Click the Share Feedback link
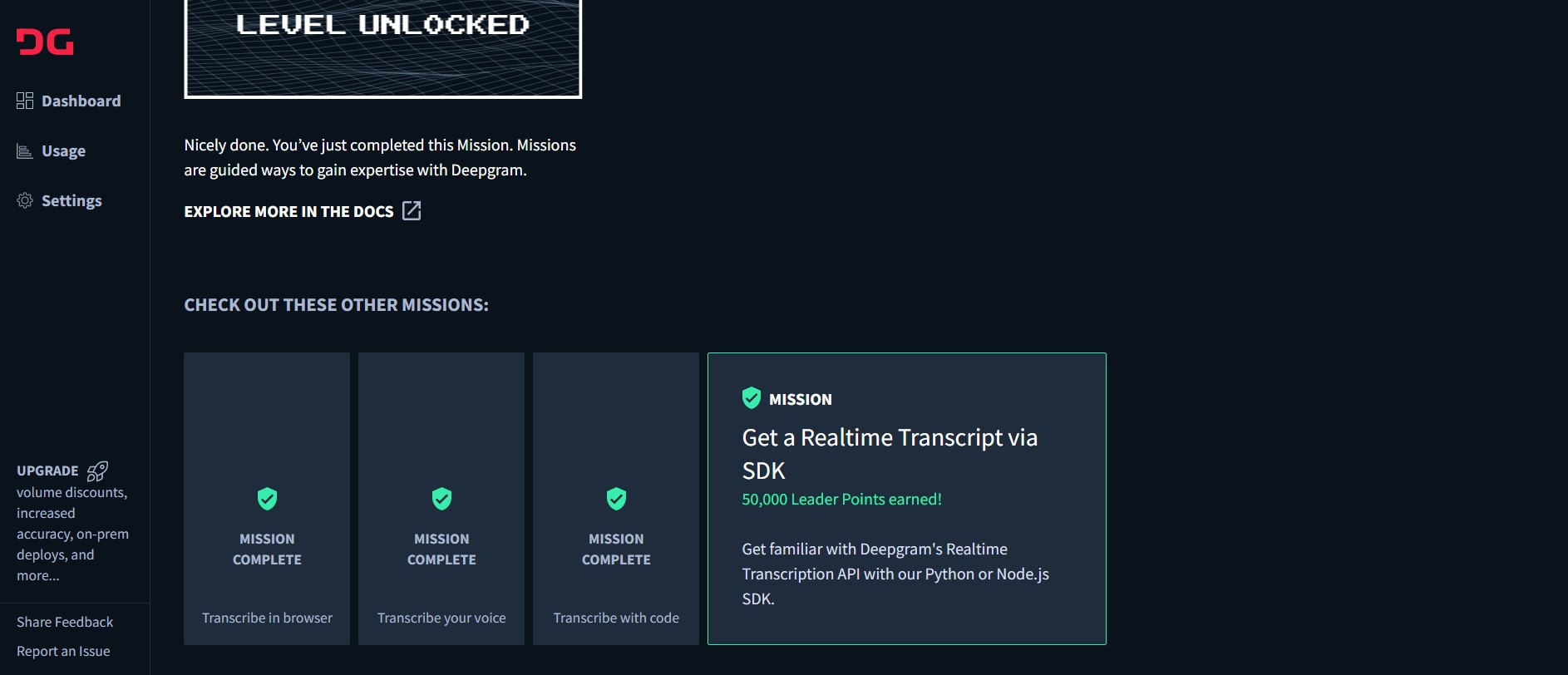 (x=65, y=622)
